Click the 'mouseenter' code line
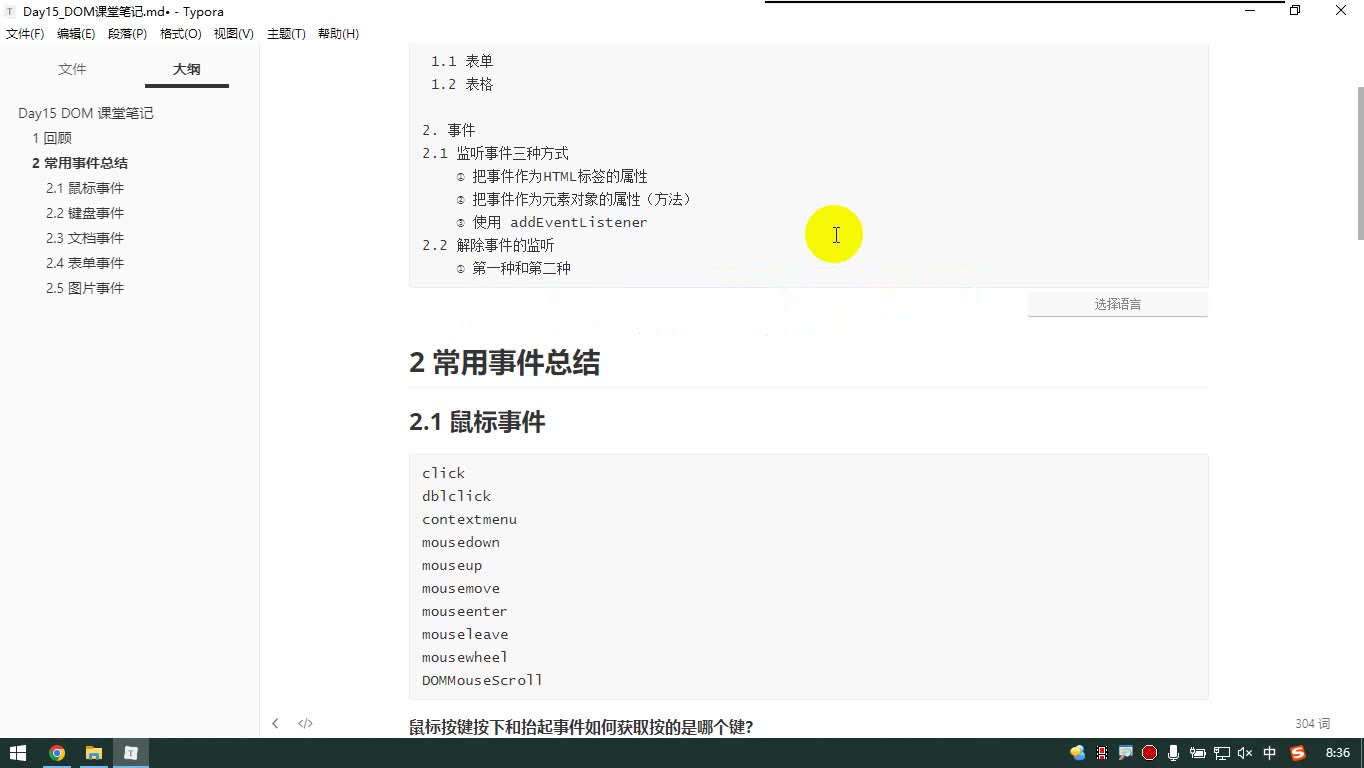Image resolution: width=1364 pixels, height=768 pixels. click(x=465, y=611)
